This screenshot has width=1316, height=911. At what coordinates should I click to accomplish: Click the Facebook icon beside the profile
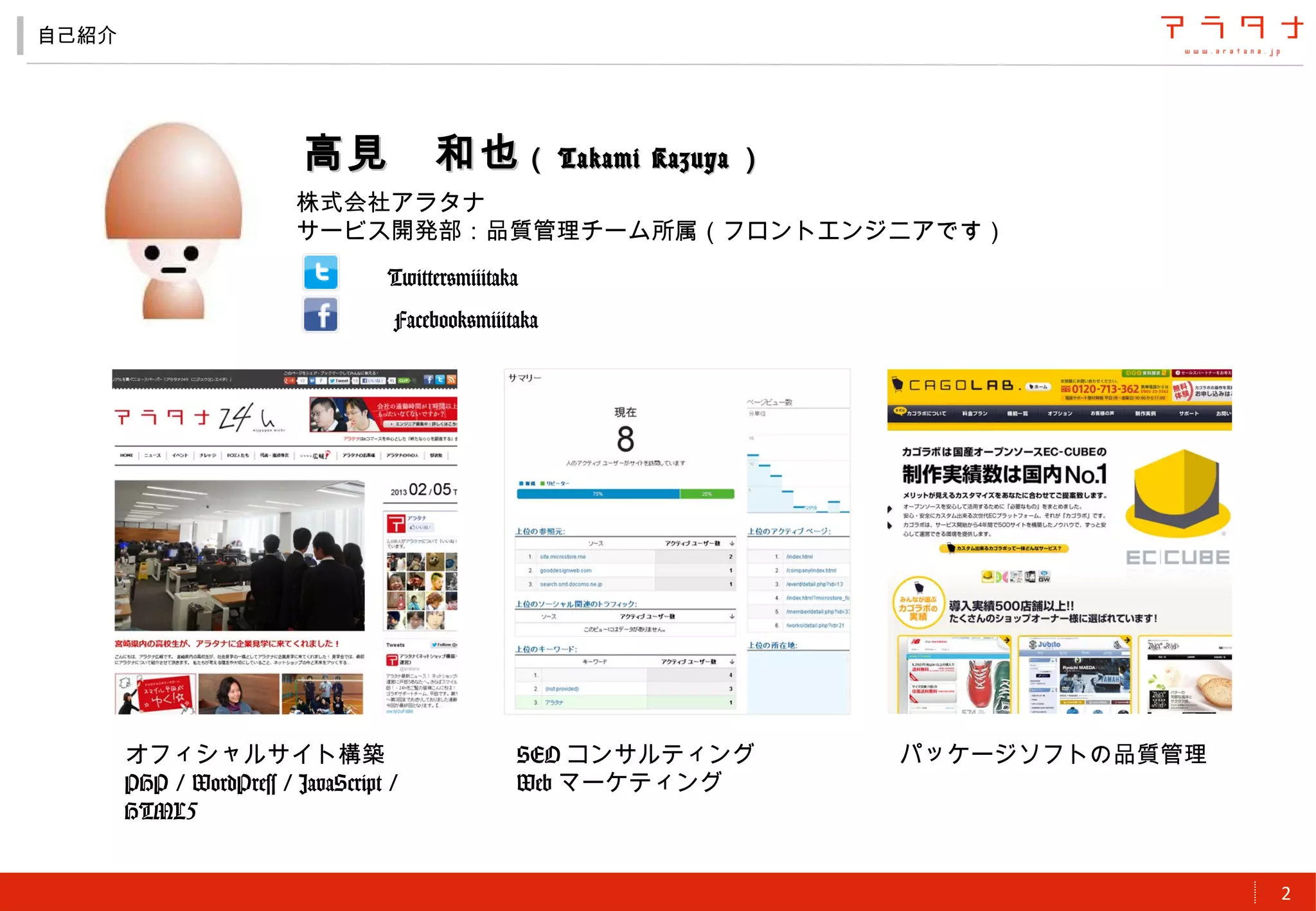[x=321, y=315]
